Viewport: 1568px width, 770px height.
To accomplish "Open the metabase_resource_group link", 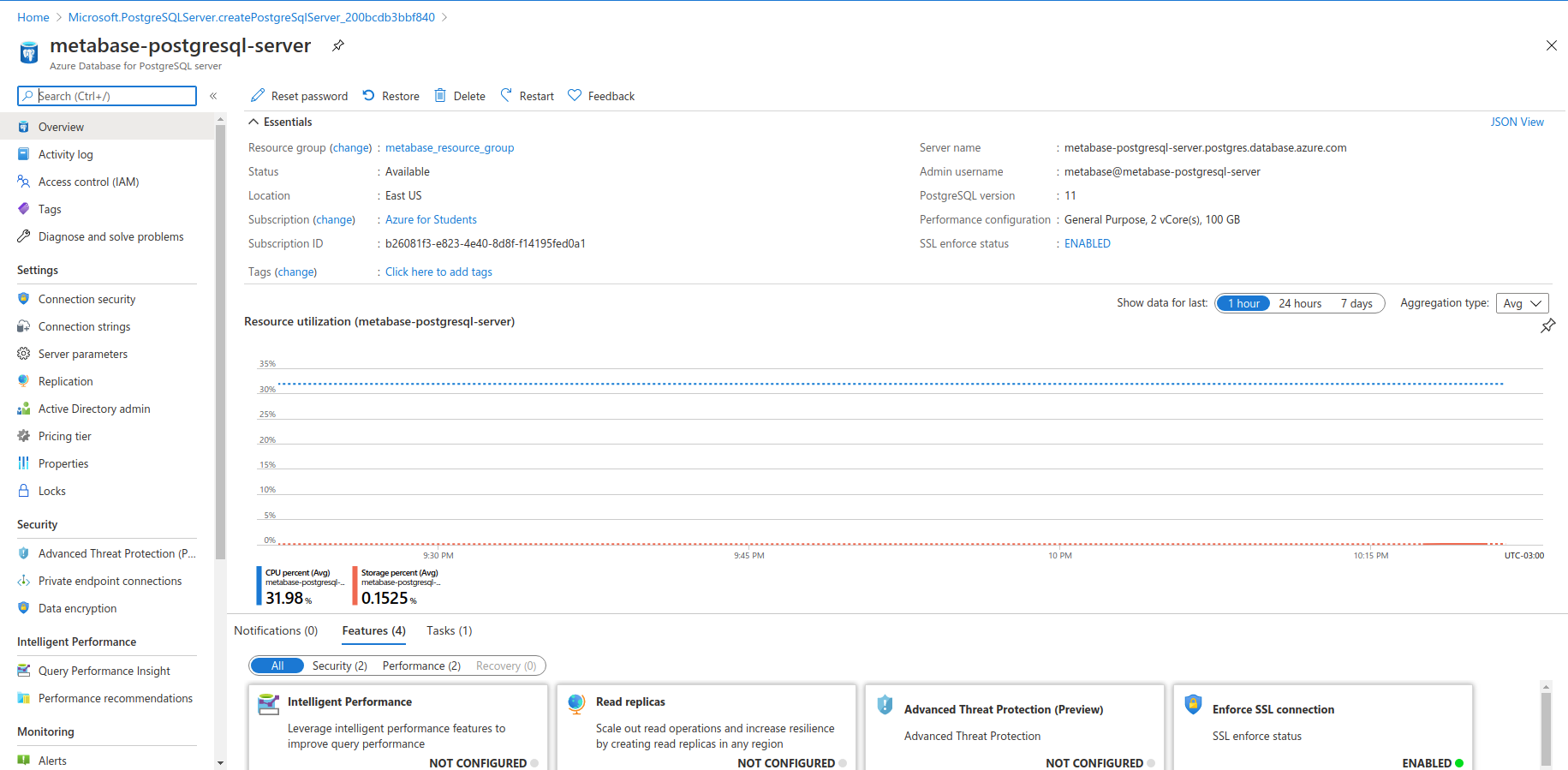I will pos(450,147).
